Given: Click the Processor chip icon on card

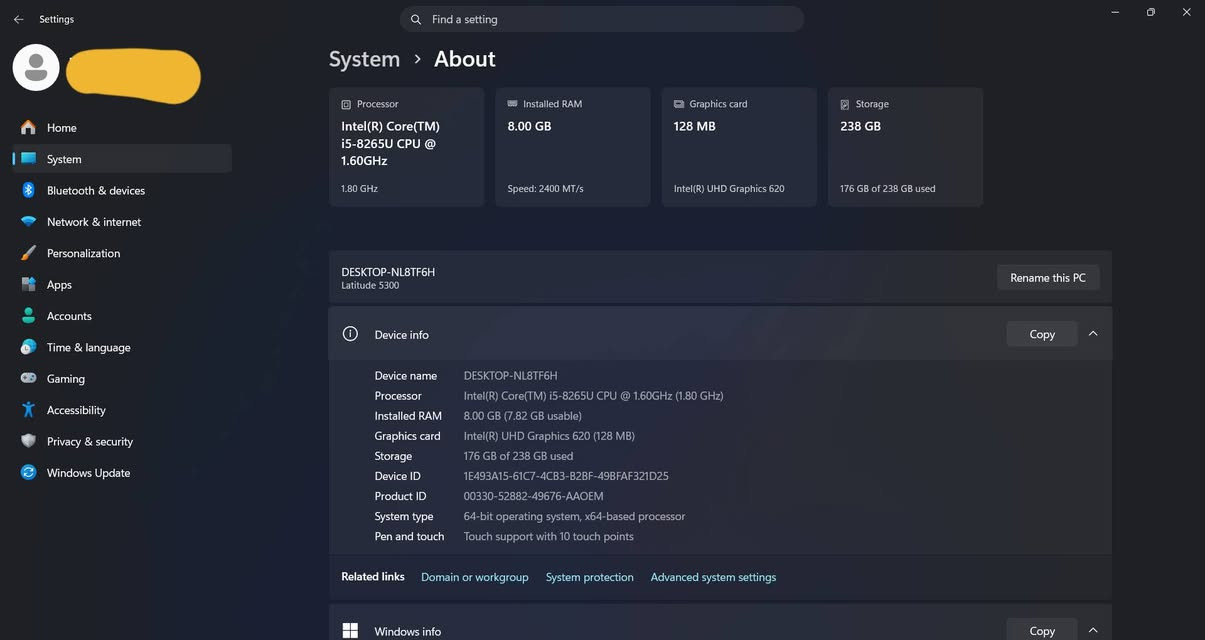Looking at the screenshot, I should pyautogui.click(x=346, y=104).
